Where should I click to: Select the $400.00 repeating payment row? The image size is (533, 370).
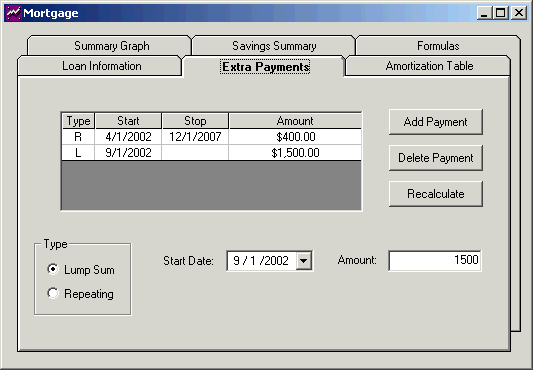tap(211, 137)
